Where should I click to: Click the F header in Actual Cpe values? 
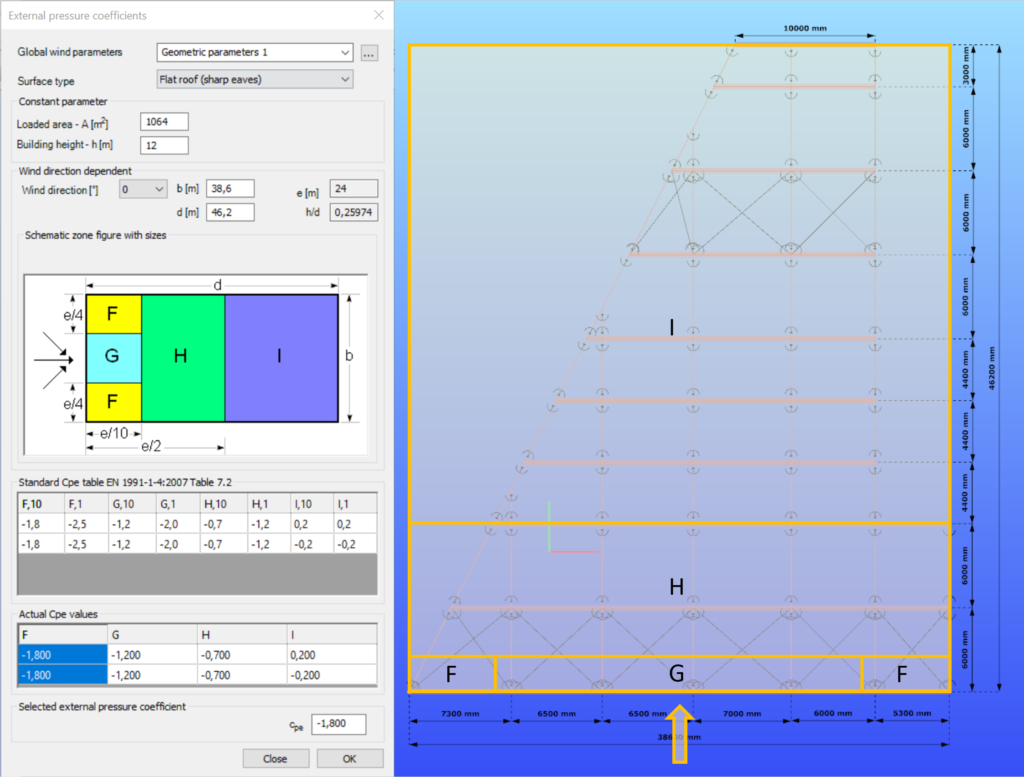[63, 635]
